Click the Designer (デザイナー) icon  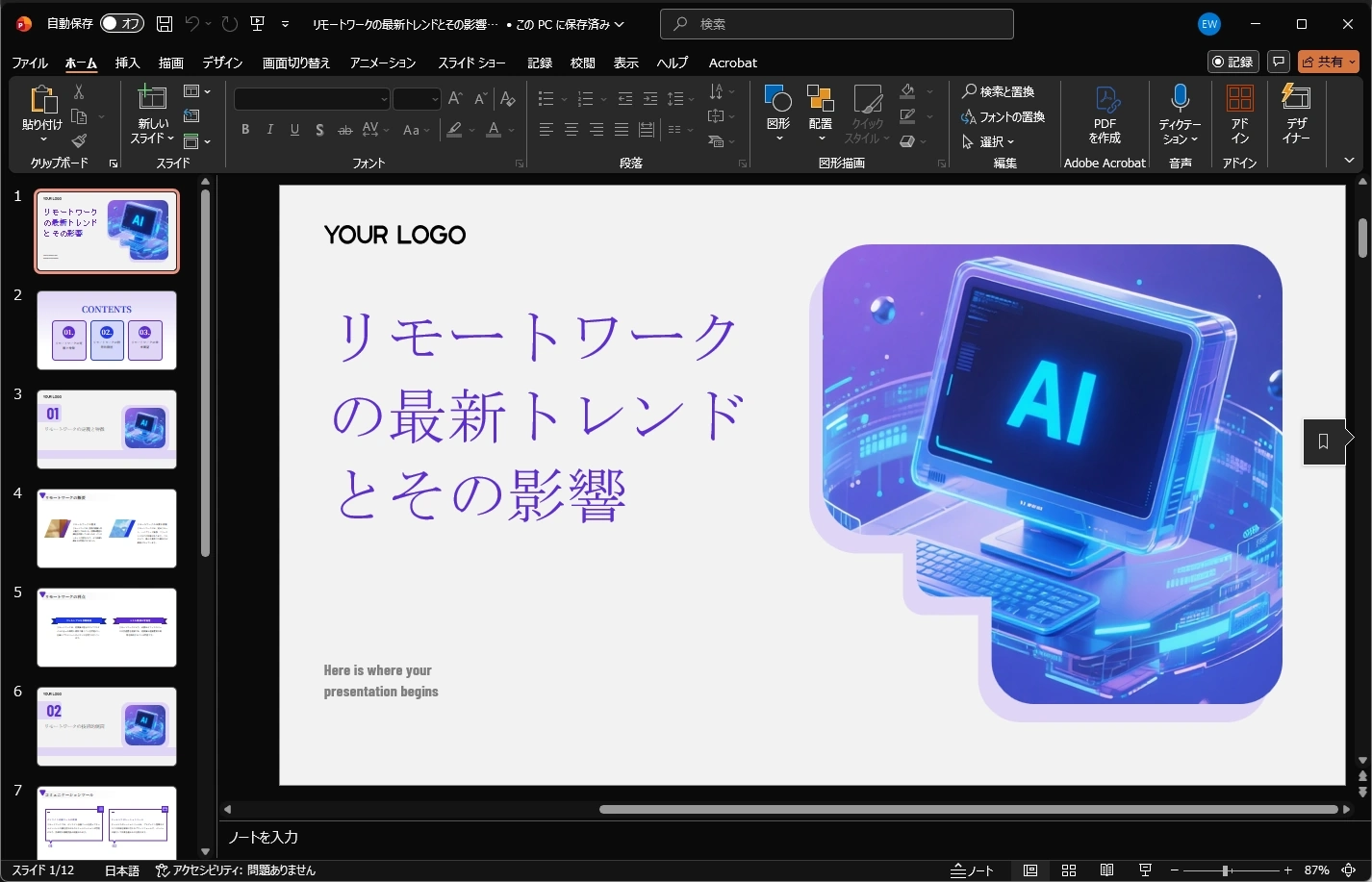1296,97
